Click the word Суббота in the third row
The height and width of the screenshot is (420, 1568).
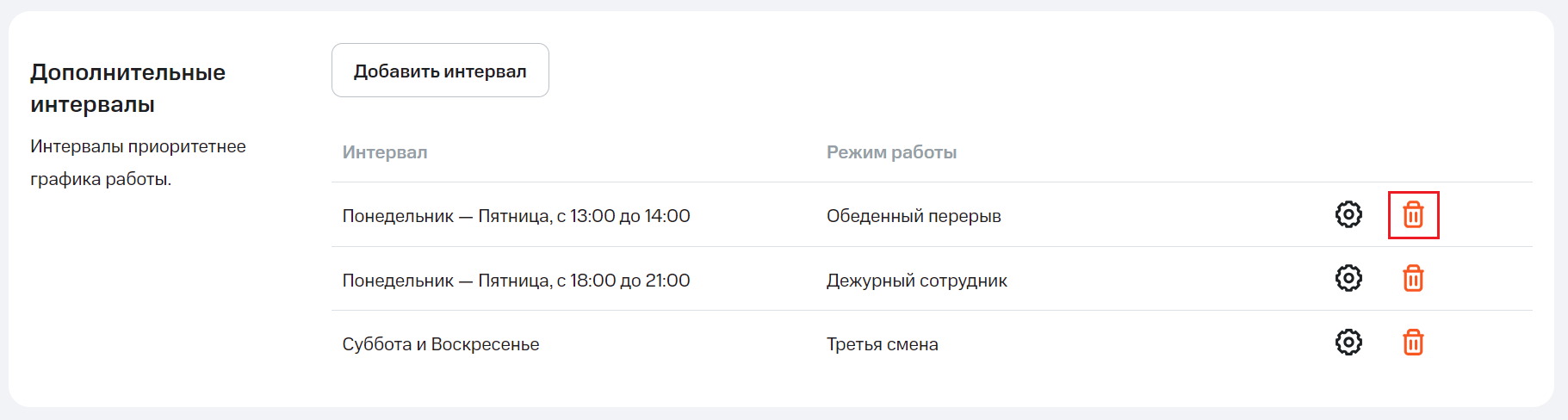(376, 344)
